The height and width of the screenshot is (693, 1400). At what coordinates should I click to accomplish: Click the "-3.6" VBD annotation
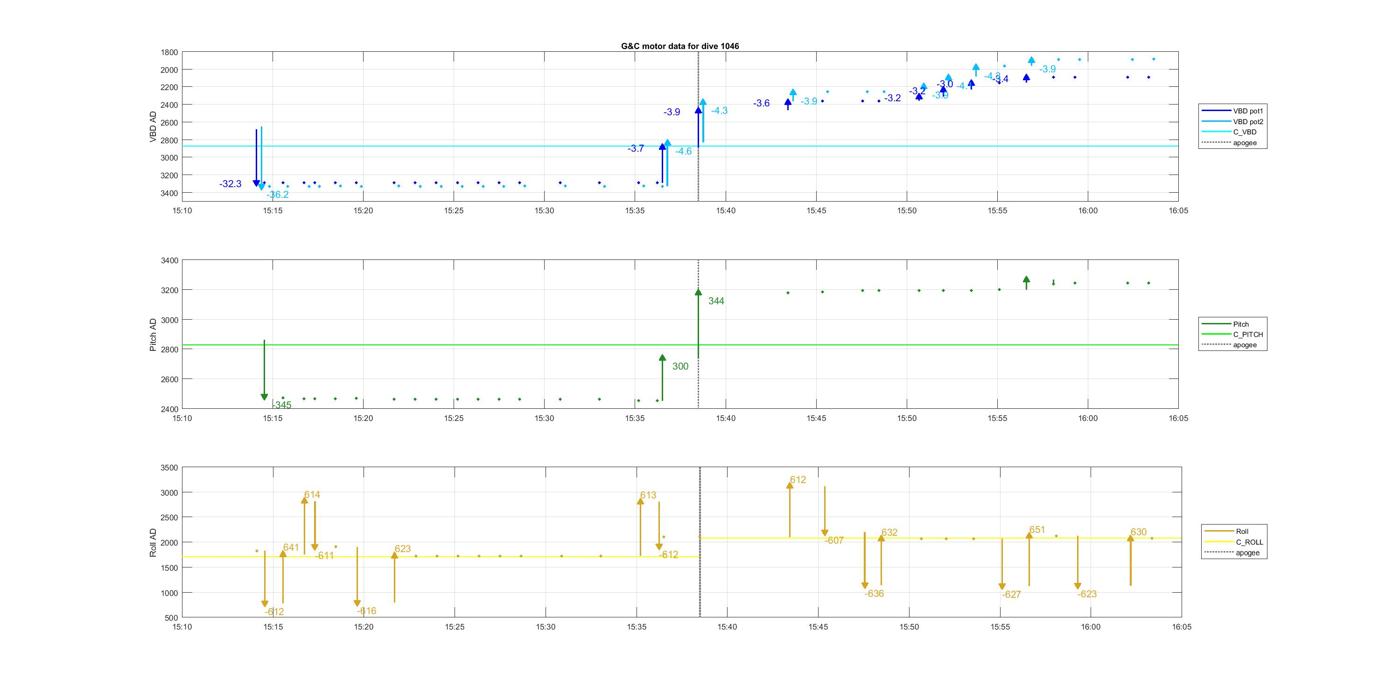tap(762, 103)
